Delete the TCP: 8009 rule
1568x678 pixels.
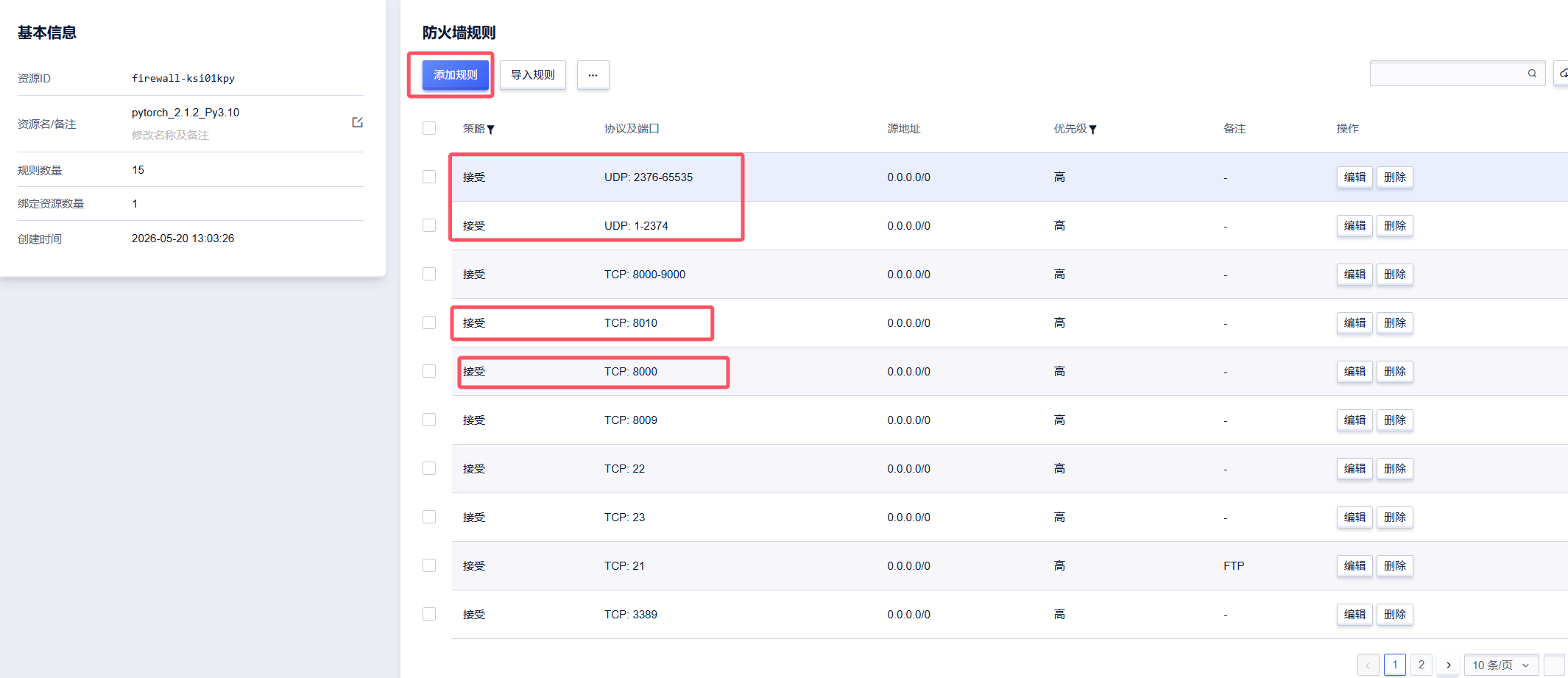click(1395, 420)
